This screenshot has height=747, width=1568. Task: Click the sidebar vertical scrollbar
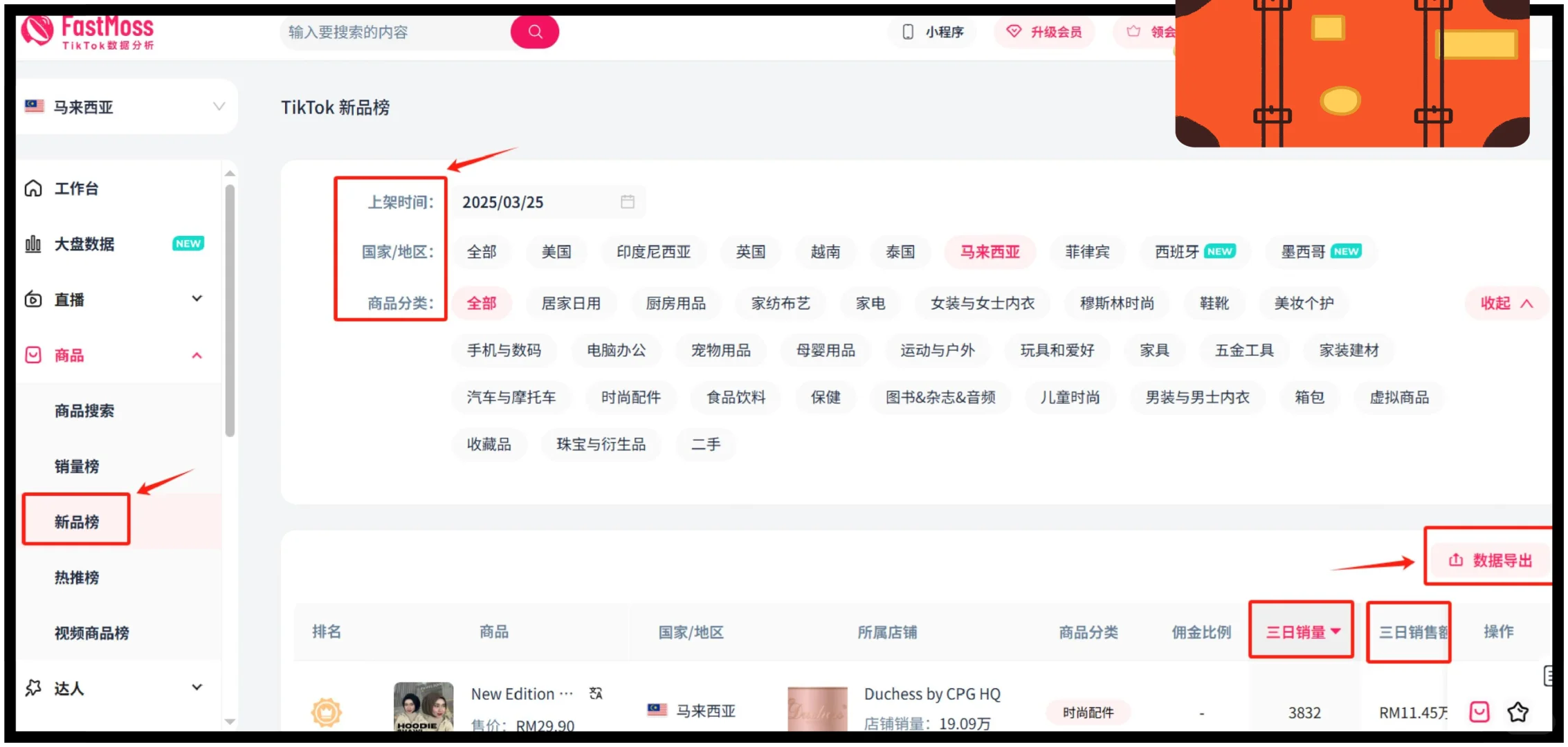click(x=230, y=311)
